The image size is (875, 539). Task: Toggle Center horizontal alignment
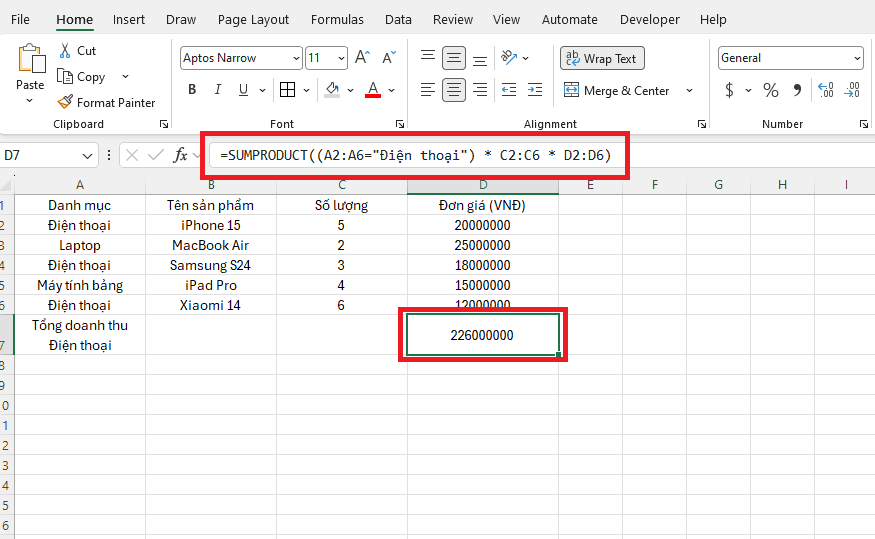click(454, 90)
